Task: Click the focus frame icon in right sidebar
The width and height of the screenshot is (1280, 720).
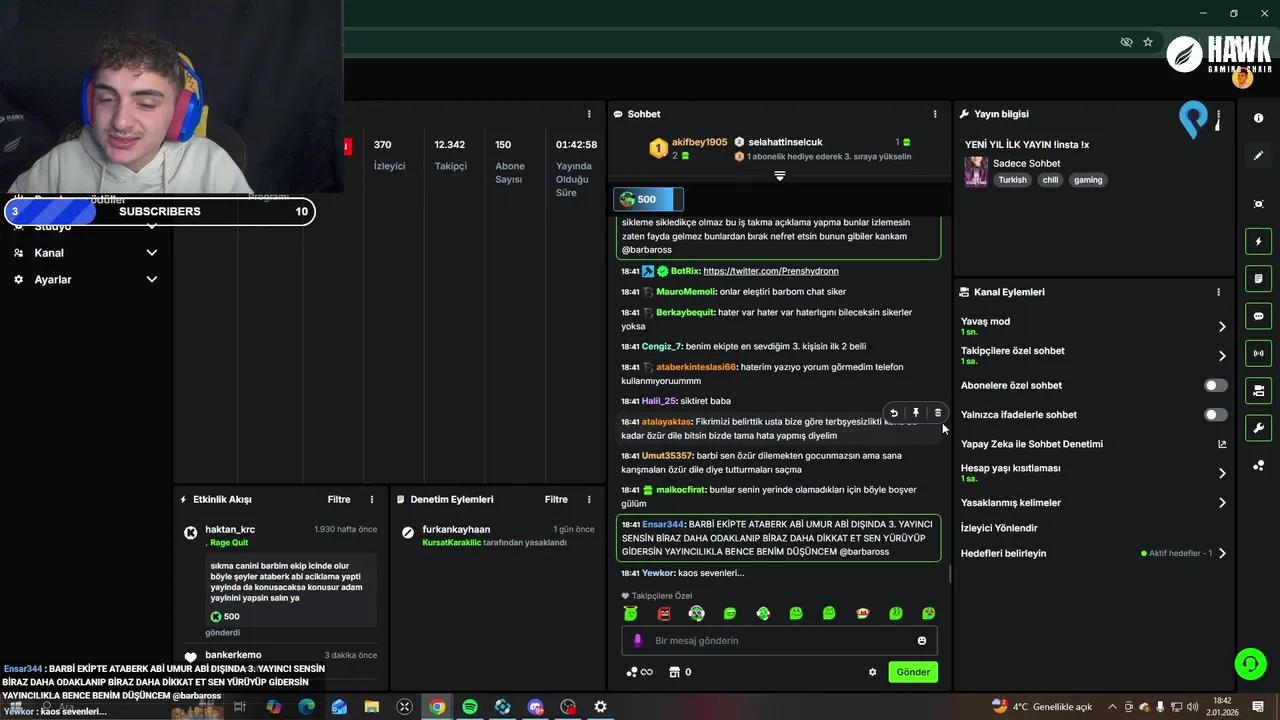Action: pos(1258,204)
